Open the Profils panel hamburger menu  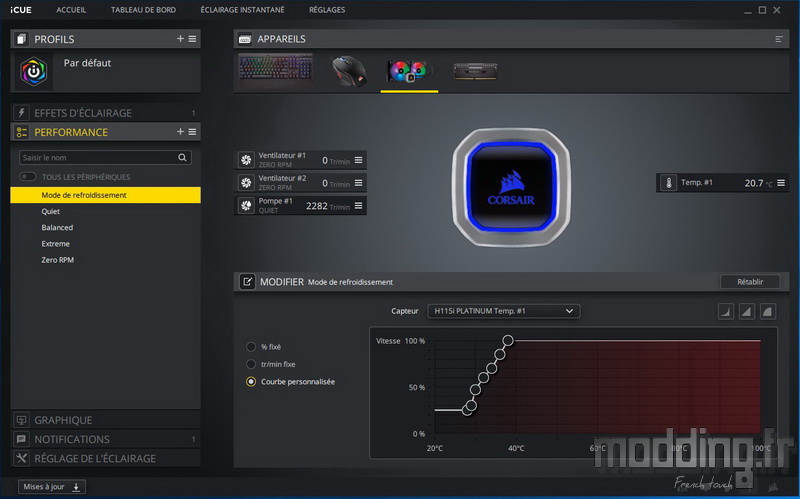tap(192, 39)
